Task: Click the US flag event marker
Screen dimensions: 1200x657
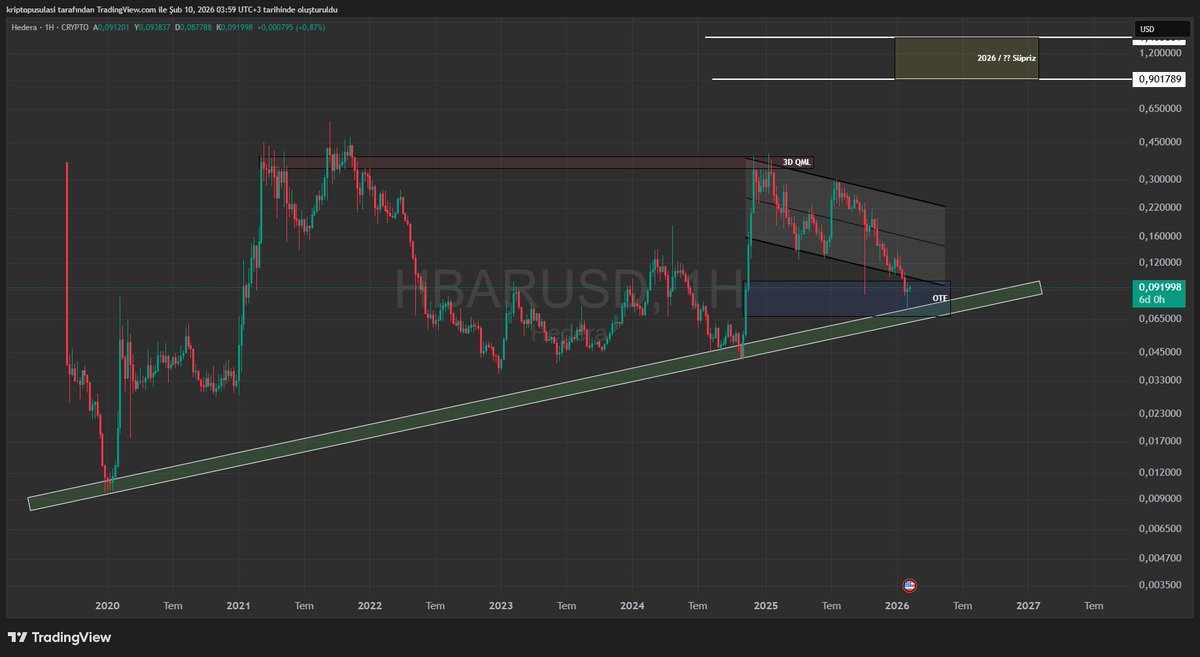Action: (910, 585)
